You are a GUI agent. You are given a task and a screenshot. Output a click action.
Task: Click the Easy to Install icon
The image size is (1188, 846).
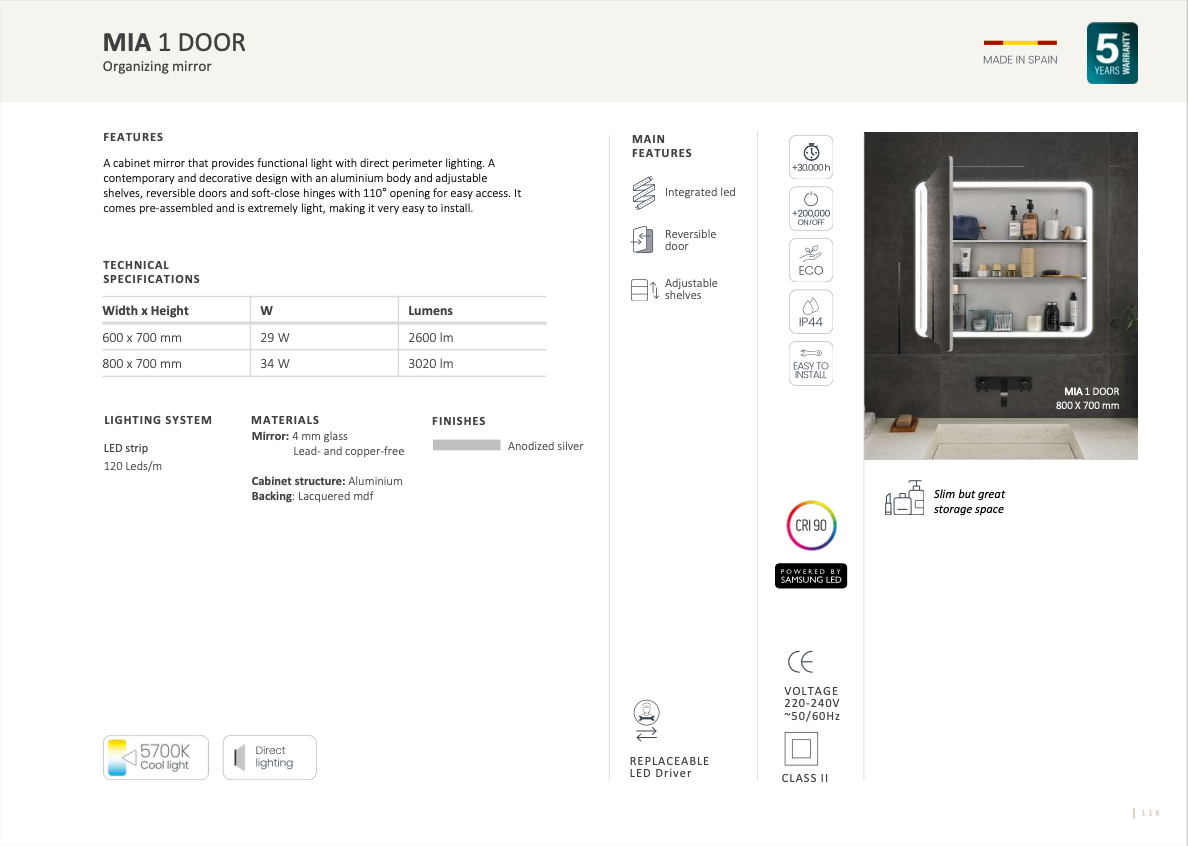tap(811, 363)
